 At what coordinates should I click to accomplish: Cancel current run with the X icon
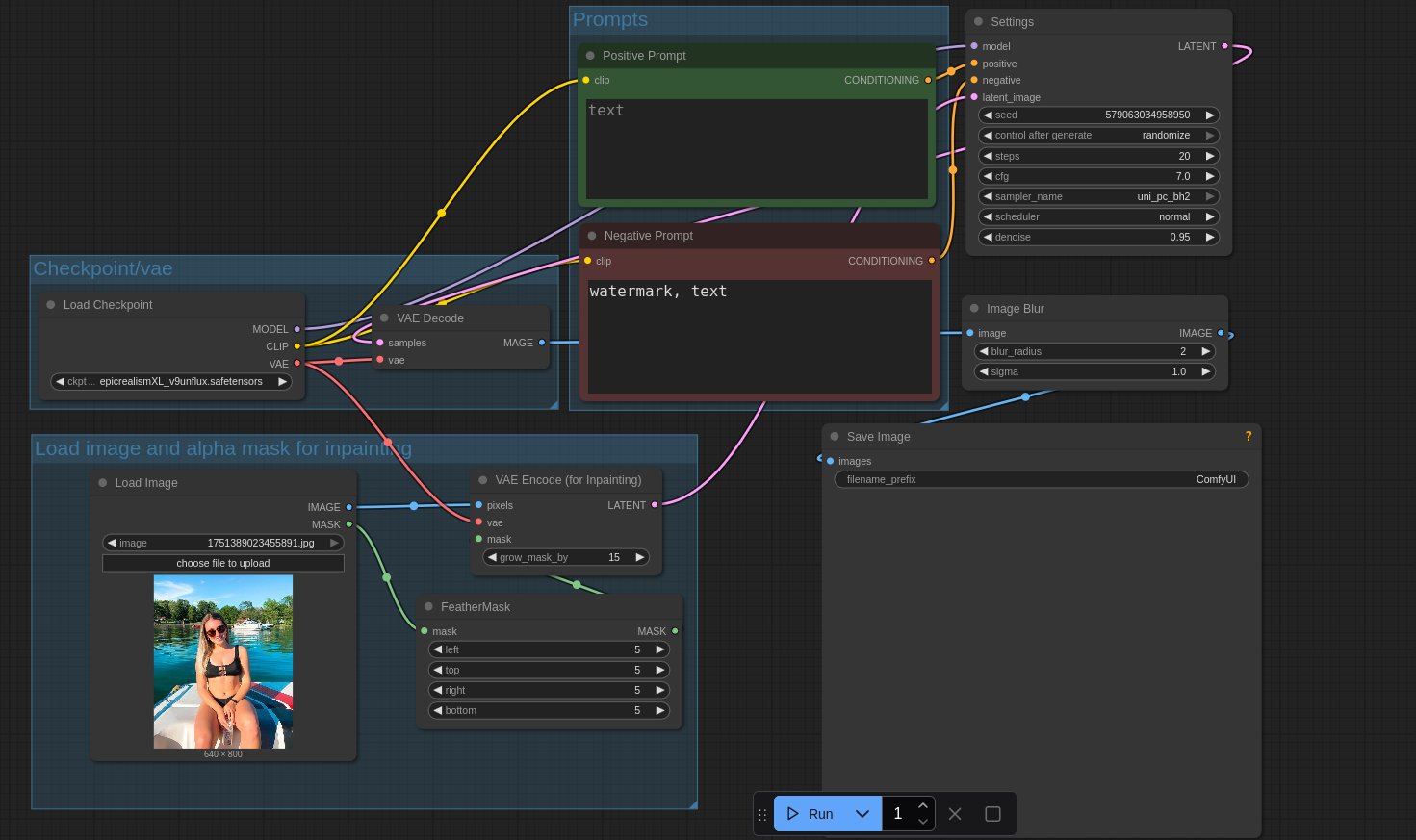click(x=955, y=814)
